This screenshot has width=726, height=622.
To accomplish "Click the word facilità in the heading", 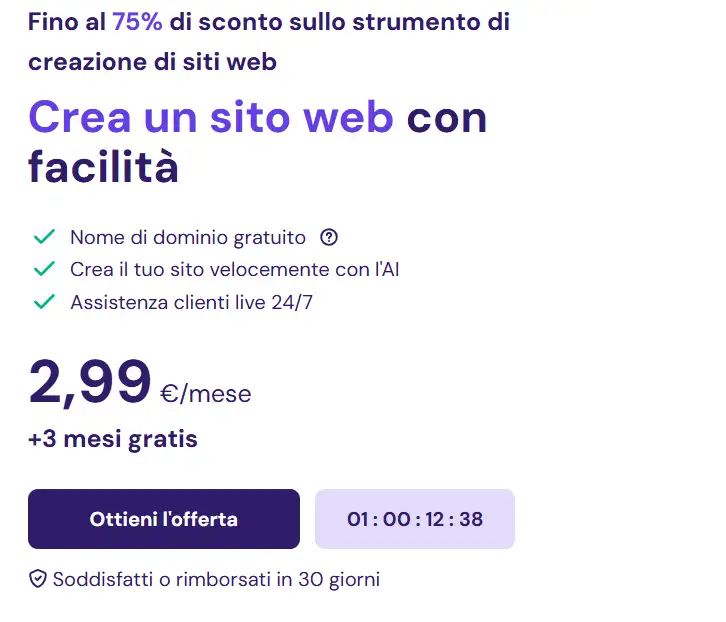I will pos(103,167).
